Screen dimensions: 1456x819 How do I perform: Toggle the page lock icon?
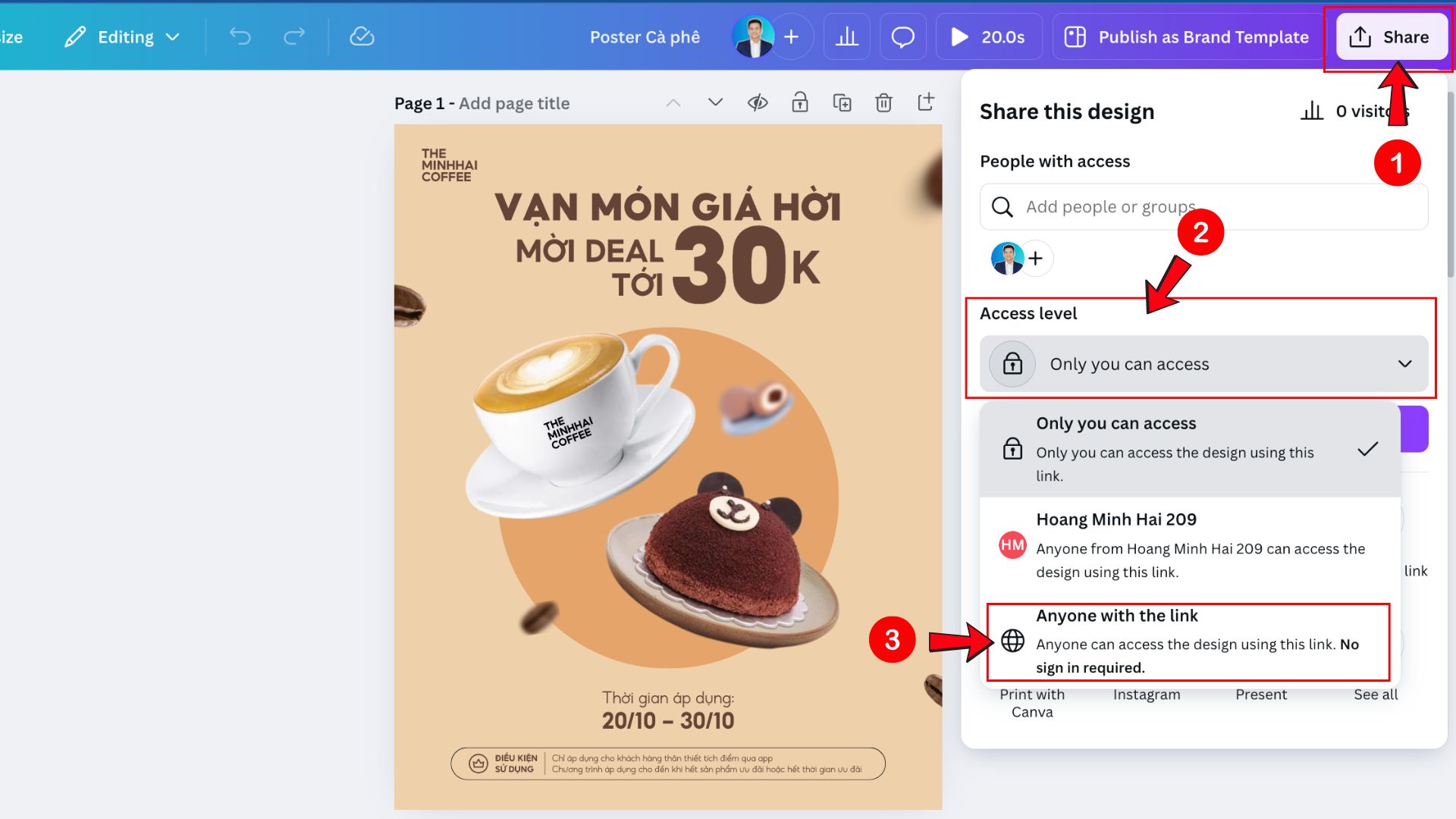pyautogui.click(x=800, y=102)
